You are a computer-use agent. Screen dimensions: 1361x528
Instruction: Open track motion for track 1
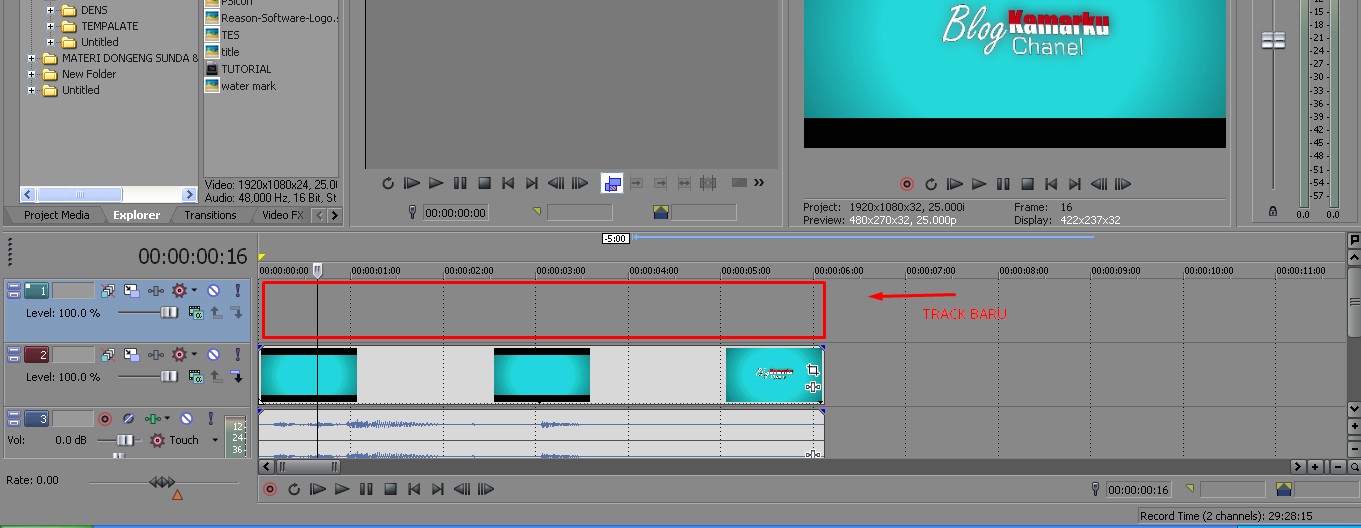131,291
